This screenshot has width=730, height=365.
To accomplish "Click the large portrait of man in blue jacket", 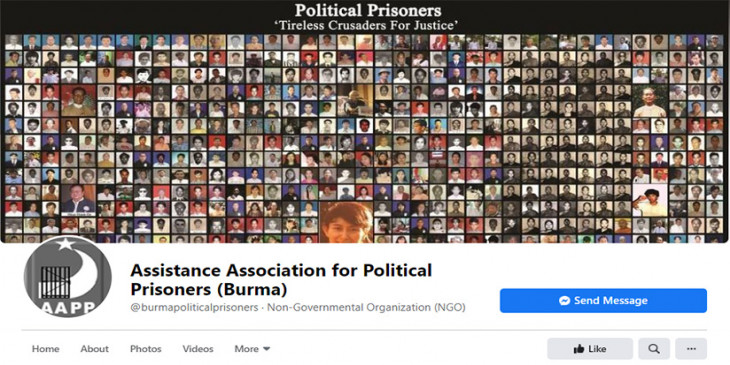I will pyautogui.click(x=78, y=200).
